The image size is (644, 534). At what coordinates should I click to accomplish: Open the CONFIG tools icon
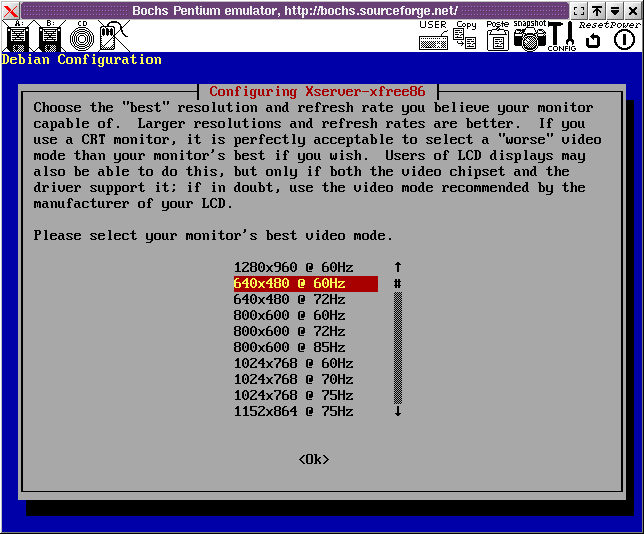561,37
